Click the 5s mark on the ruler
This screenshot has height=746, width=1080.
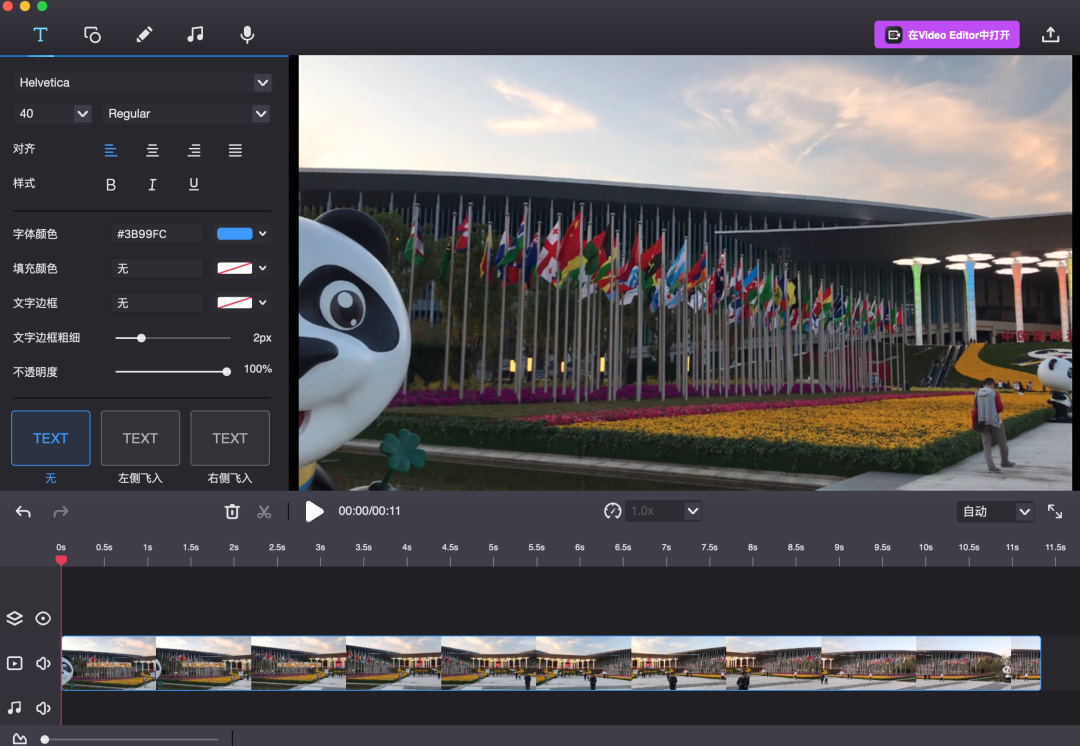point(493,548)
